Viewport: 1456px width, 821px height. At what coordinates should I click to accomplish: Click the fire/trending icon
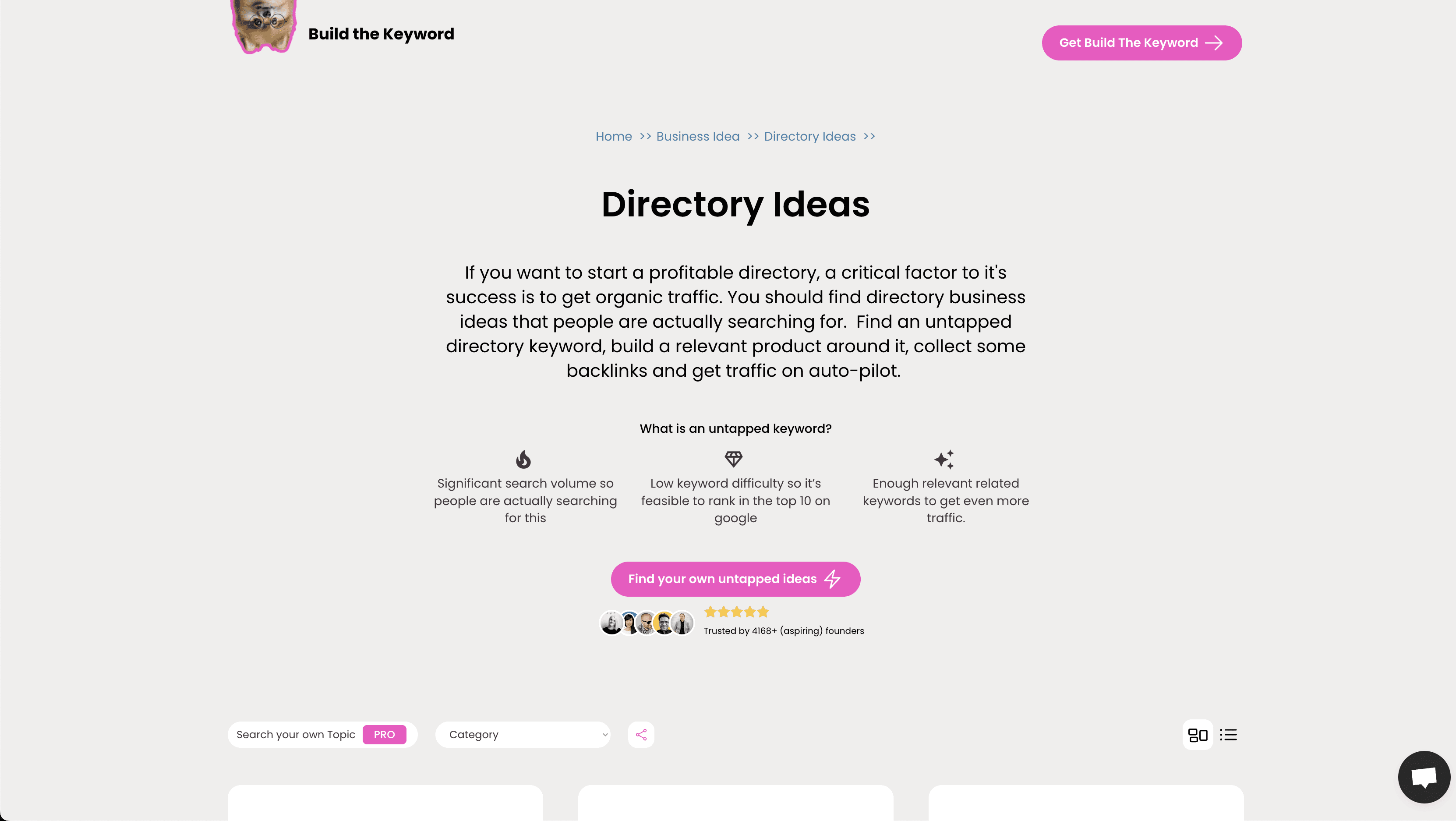click(523, 459)
